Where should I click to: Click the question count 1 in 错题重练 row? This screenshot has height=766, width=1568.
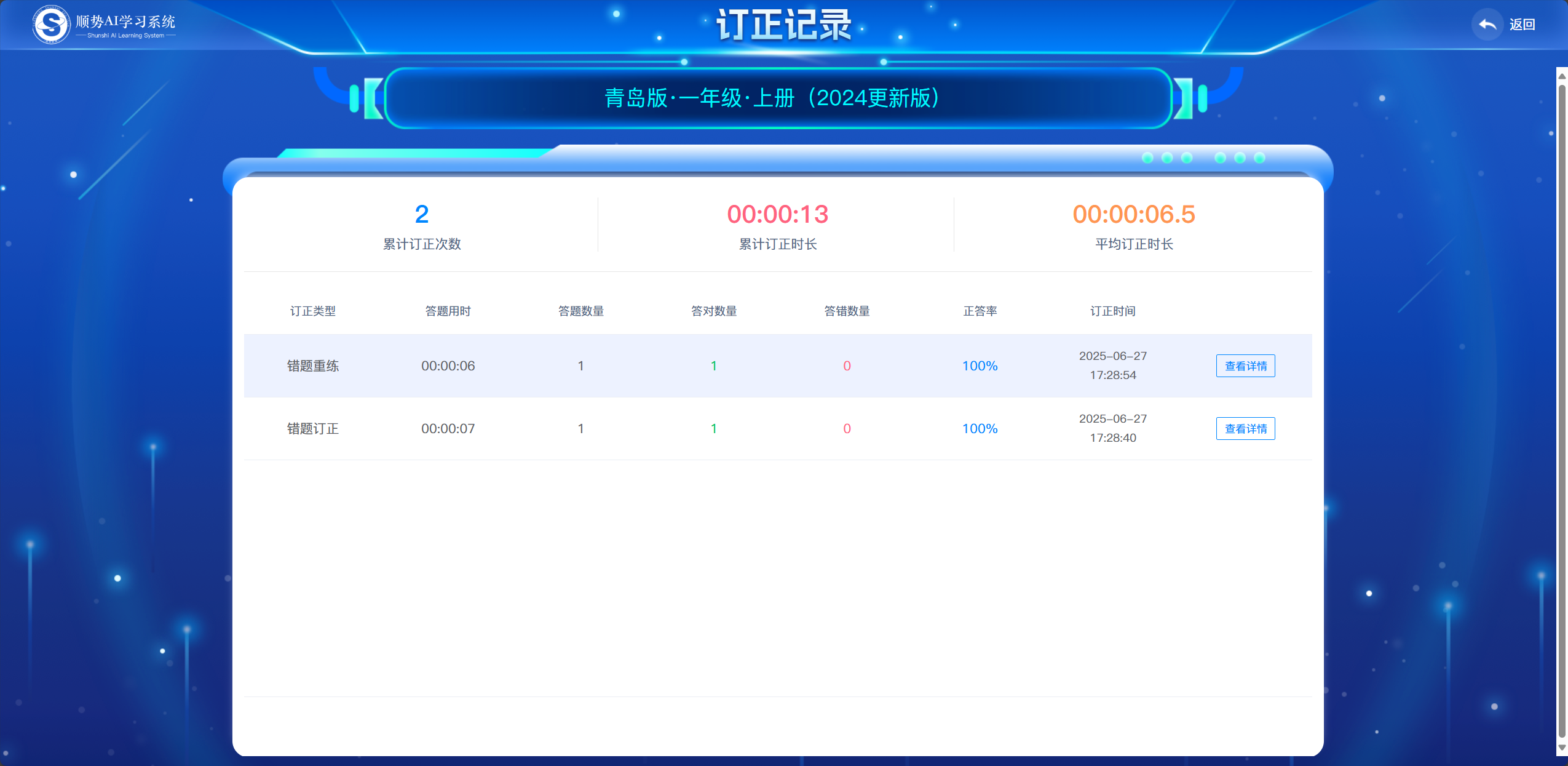pos(580,366)
